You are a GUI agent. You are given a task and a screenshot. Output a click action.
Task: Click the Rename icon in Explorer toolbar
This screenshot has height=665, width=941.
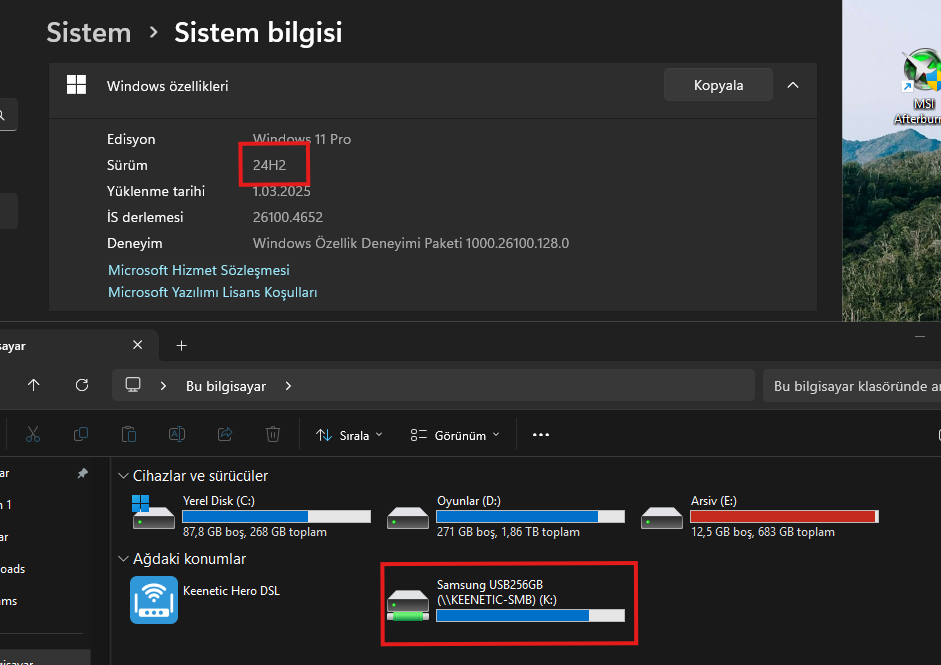click(176, 435)
